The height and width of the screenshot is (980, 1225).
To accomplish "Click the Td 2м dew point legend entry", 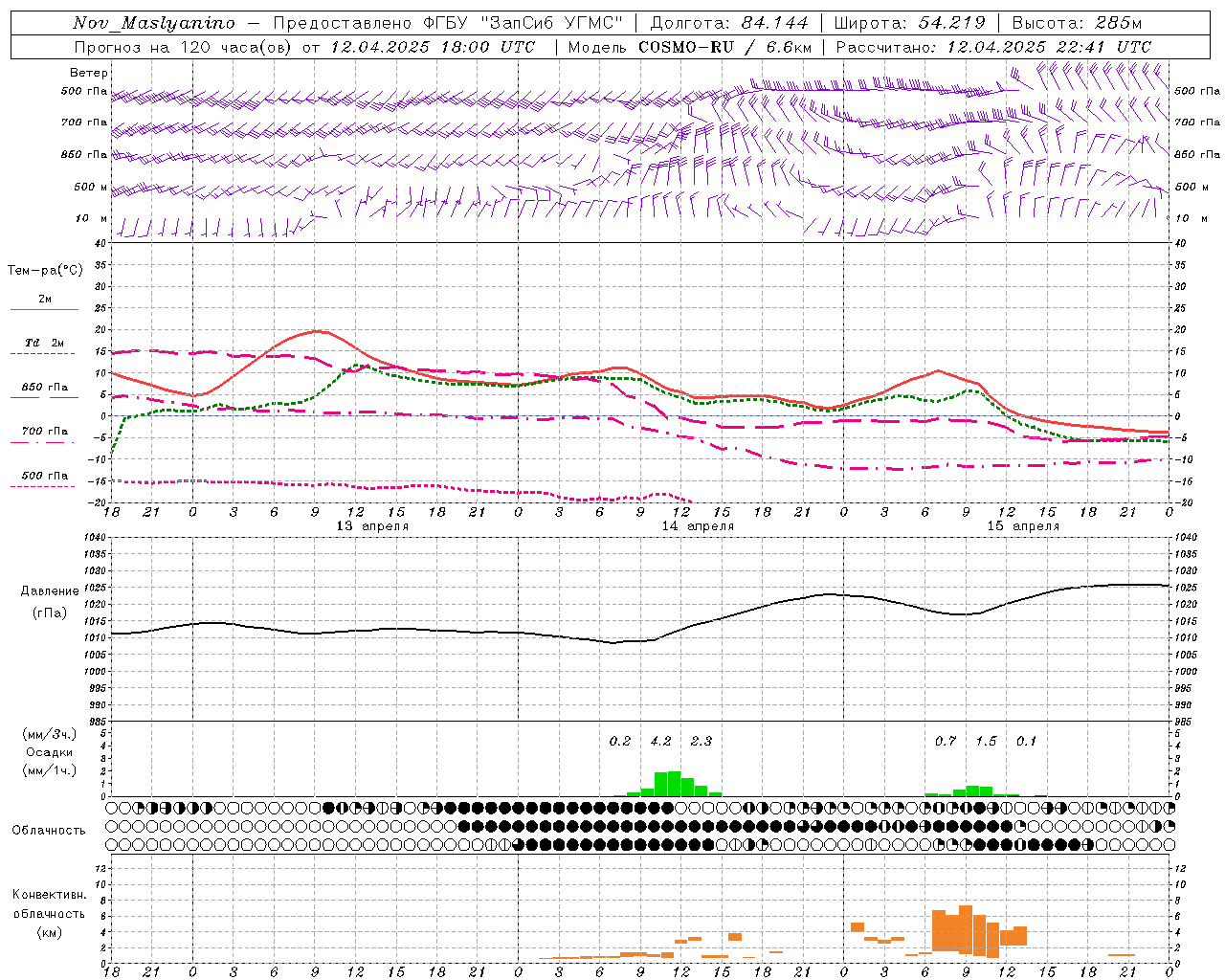I will pos(45,343).
